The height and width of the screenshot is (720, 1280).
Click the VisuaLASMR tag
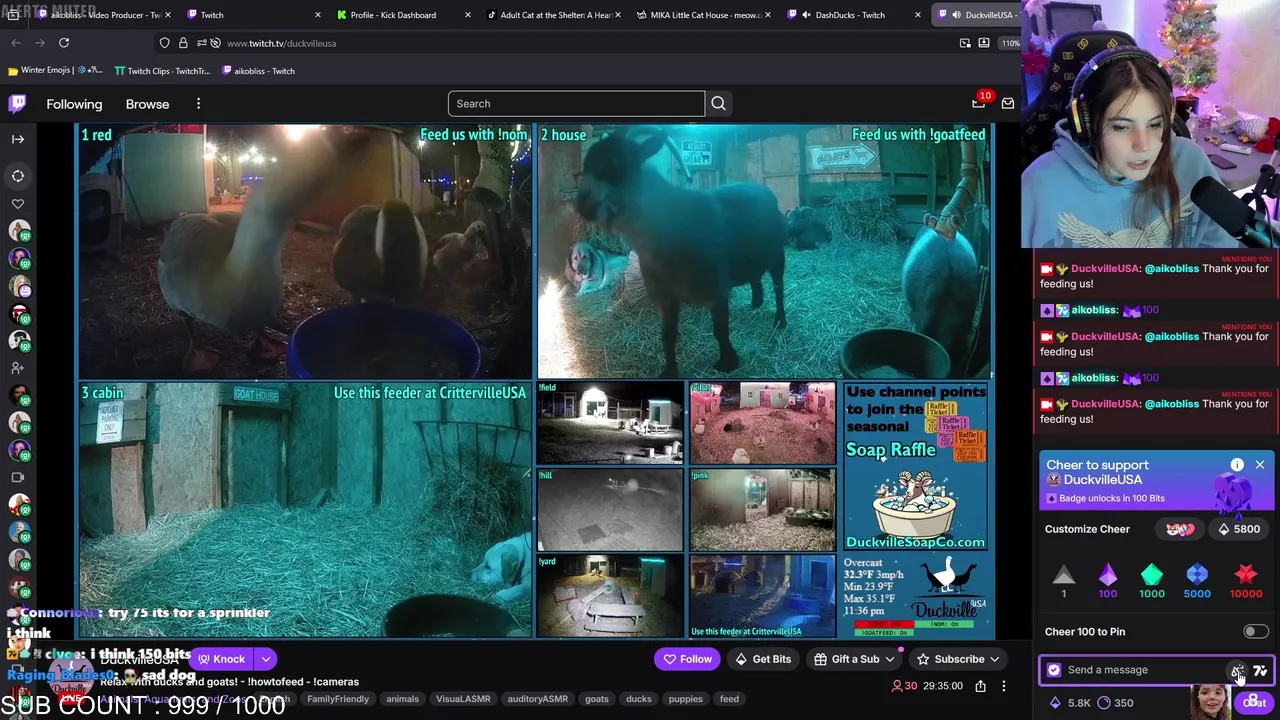click(x=463, y=699)
